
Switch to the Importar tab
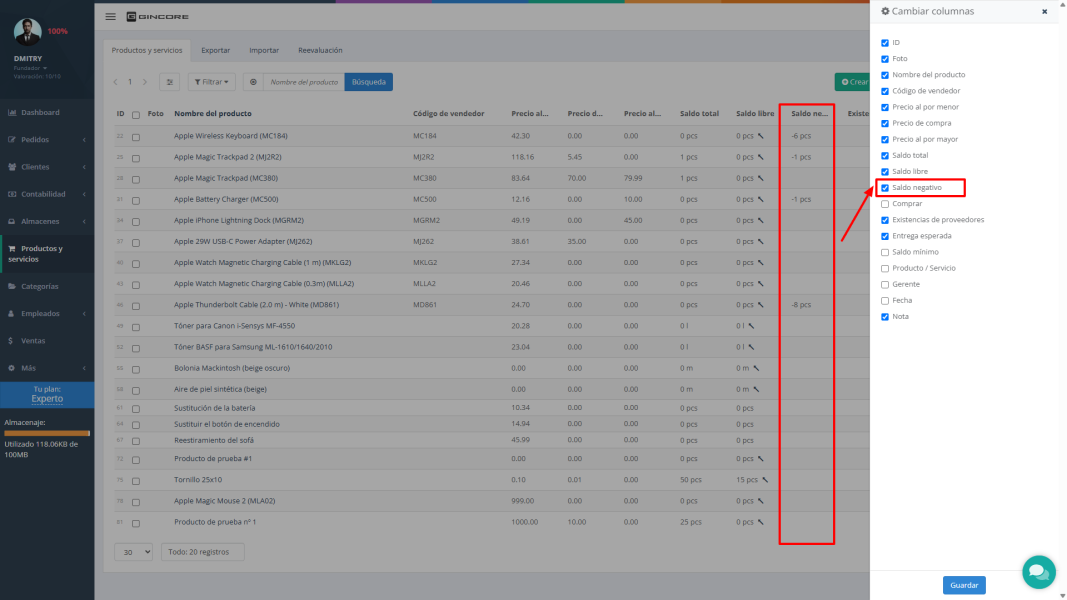click(x=264, y=50)
